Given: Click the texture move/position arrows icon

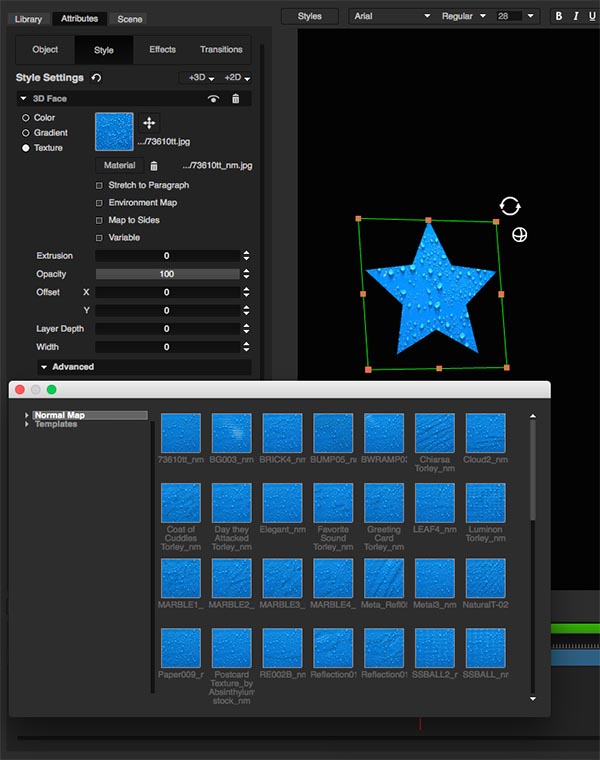Looking at the screenshot, I should click(x=149, y=122).
